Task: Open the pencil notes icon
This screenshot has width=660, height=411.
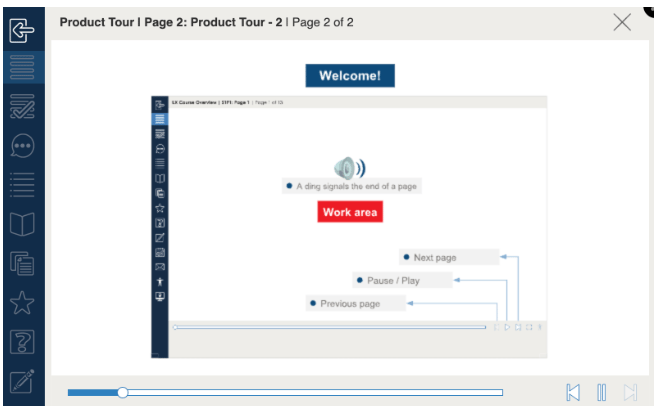Action: pyautogui.click(x=22, y=381)
